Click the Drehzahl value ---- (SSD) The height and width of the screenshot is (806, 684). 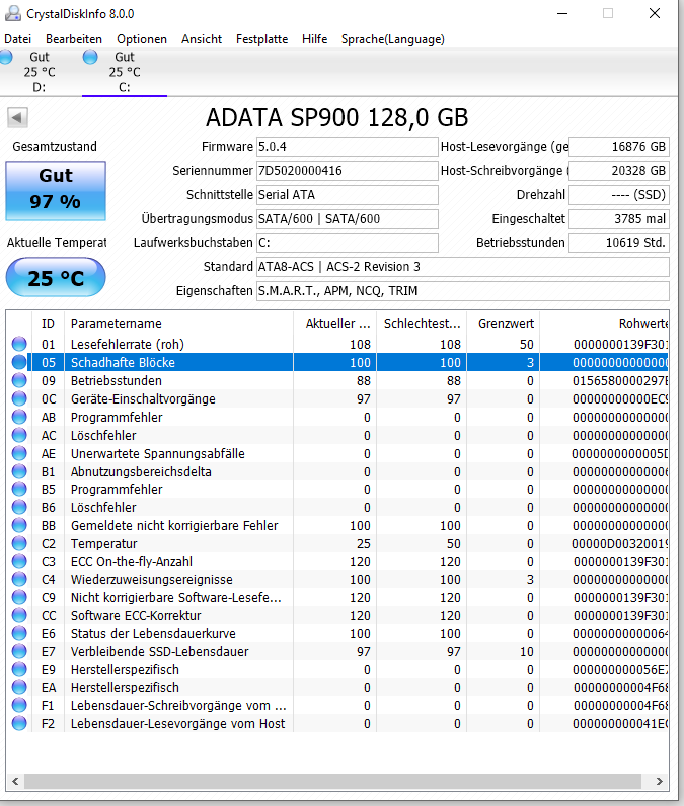click(x=619, y=195)
